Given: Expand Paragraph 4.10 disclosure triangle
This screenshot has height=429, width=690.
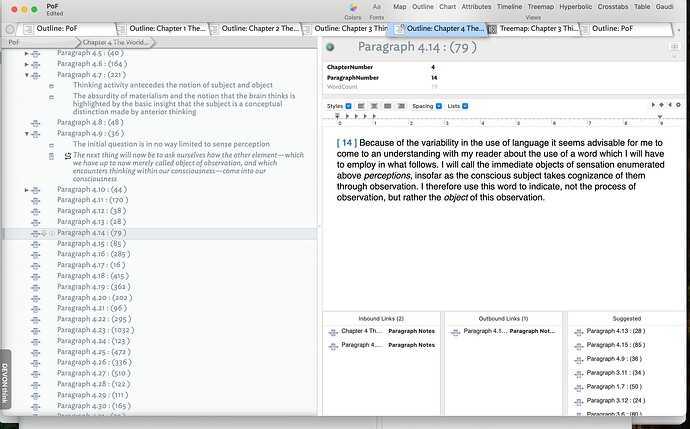Looking at the screenshot, I should (x=26, y=190).
